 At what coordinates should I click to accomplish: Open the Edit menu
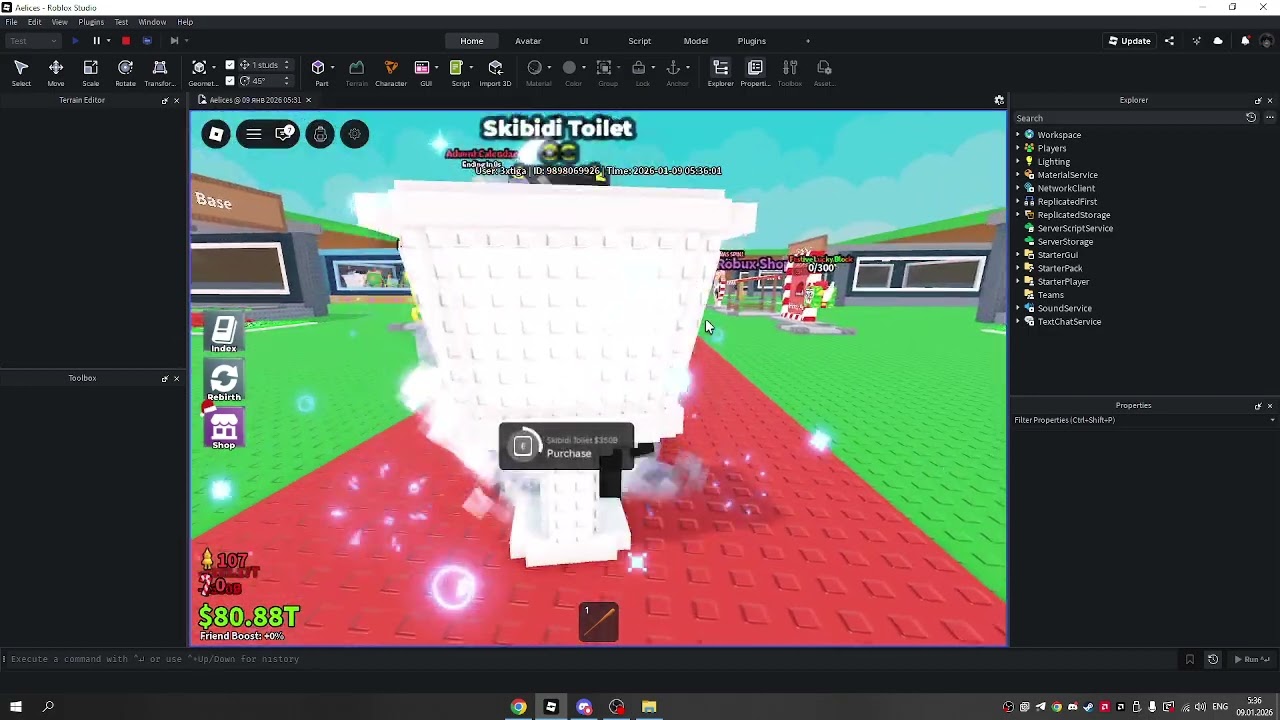tap(35, 22)
